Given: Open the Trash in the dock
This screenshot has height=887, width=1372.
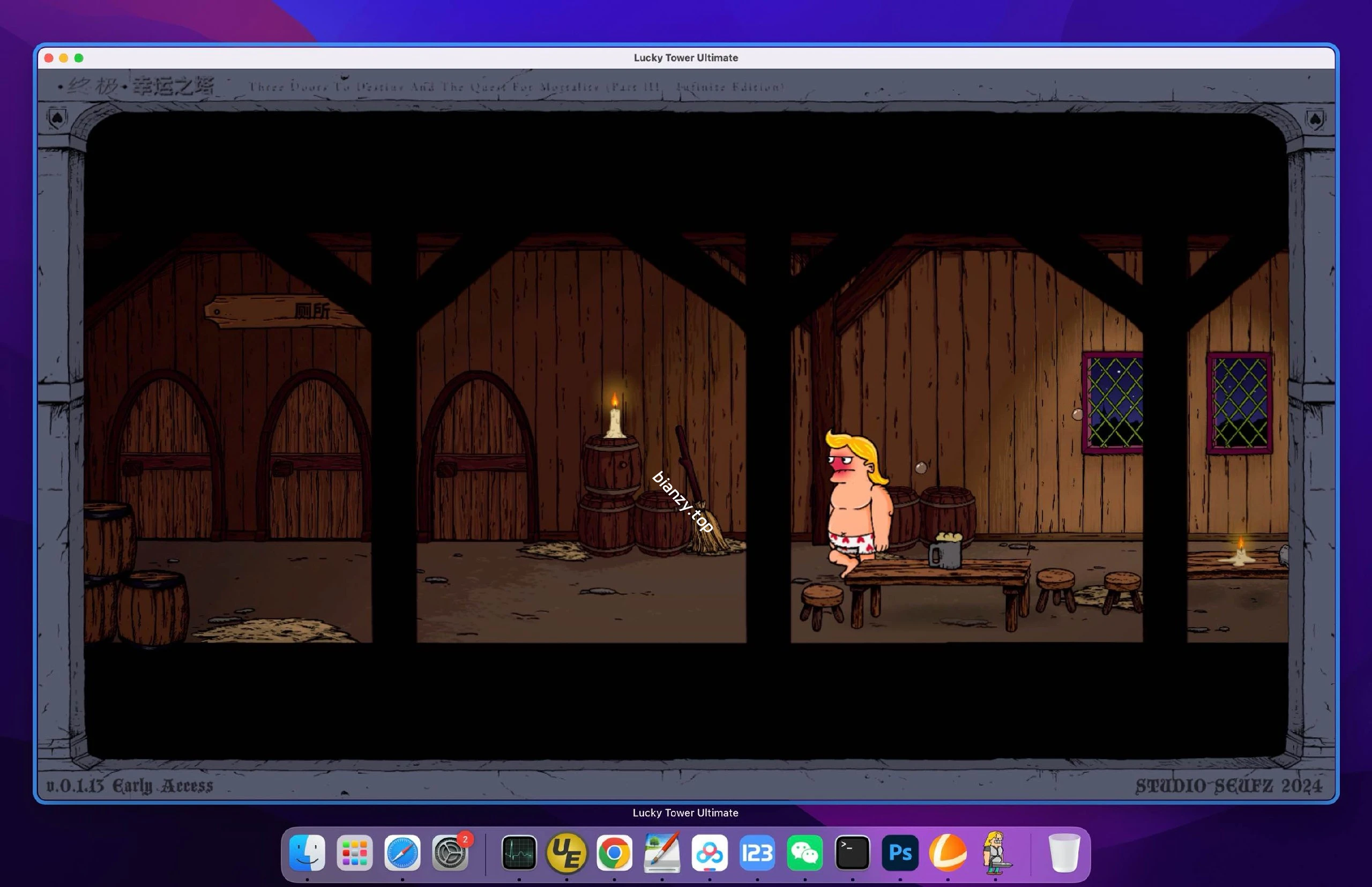Looking at the screenshot, I should [x=1064, y=853].
